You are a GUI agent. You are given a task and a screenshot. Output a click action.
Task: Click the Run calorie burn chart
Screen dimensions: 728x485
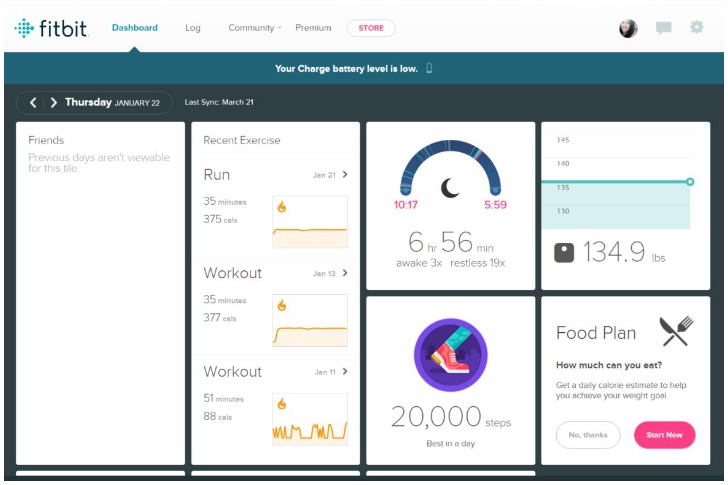(310, 222)
